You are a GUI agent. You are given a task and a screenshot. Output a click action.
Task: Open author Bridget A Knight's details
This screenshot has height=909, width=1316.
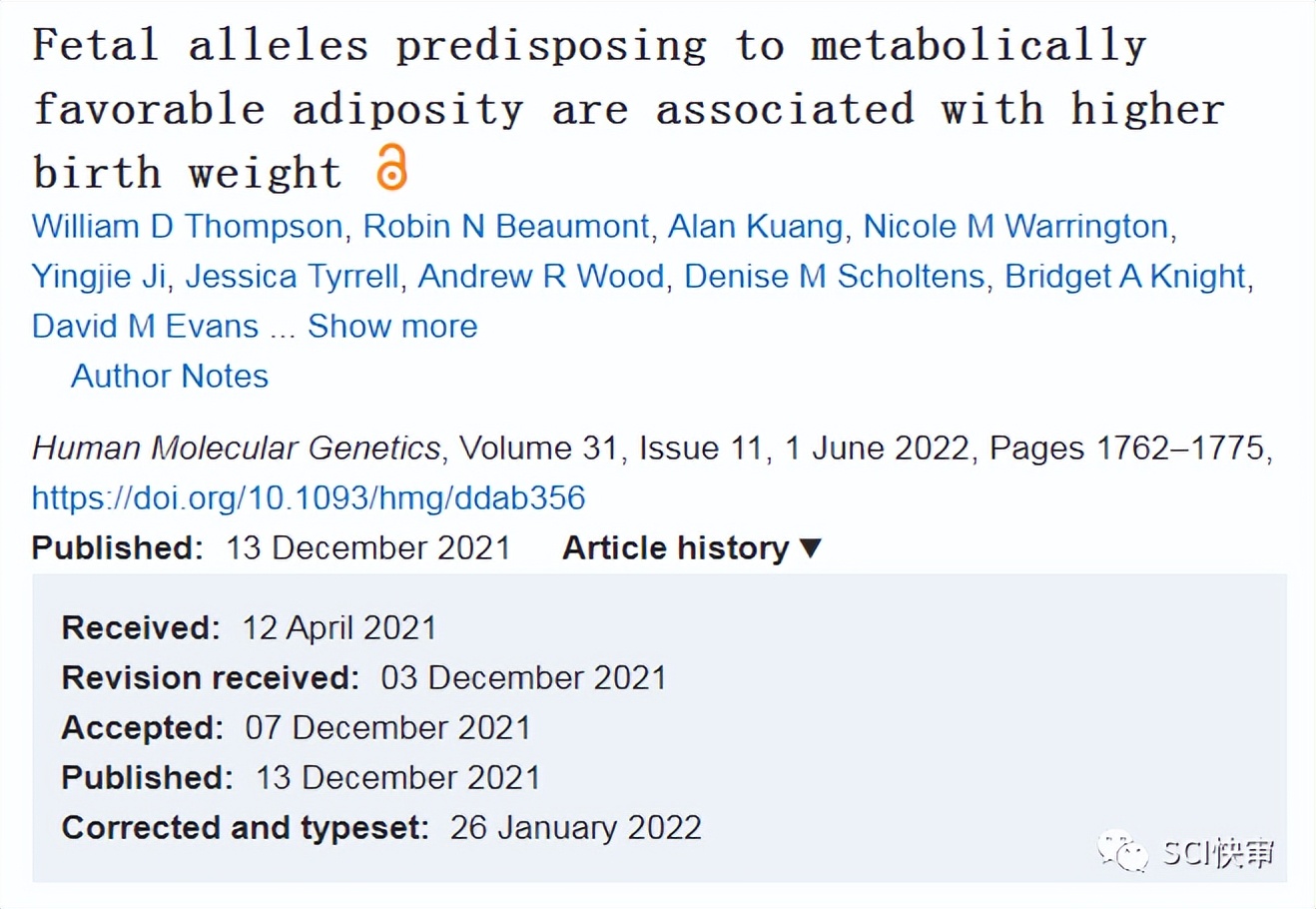click(x=1125, y=276)
